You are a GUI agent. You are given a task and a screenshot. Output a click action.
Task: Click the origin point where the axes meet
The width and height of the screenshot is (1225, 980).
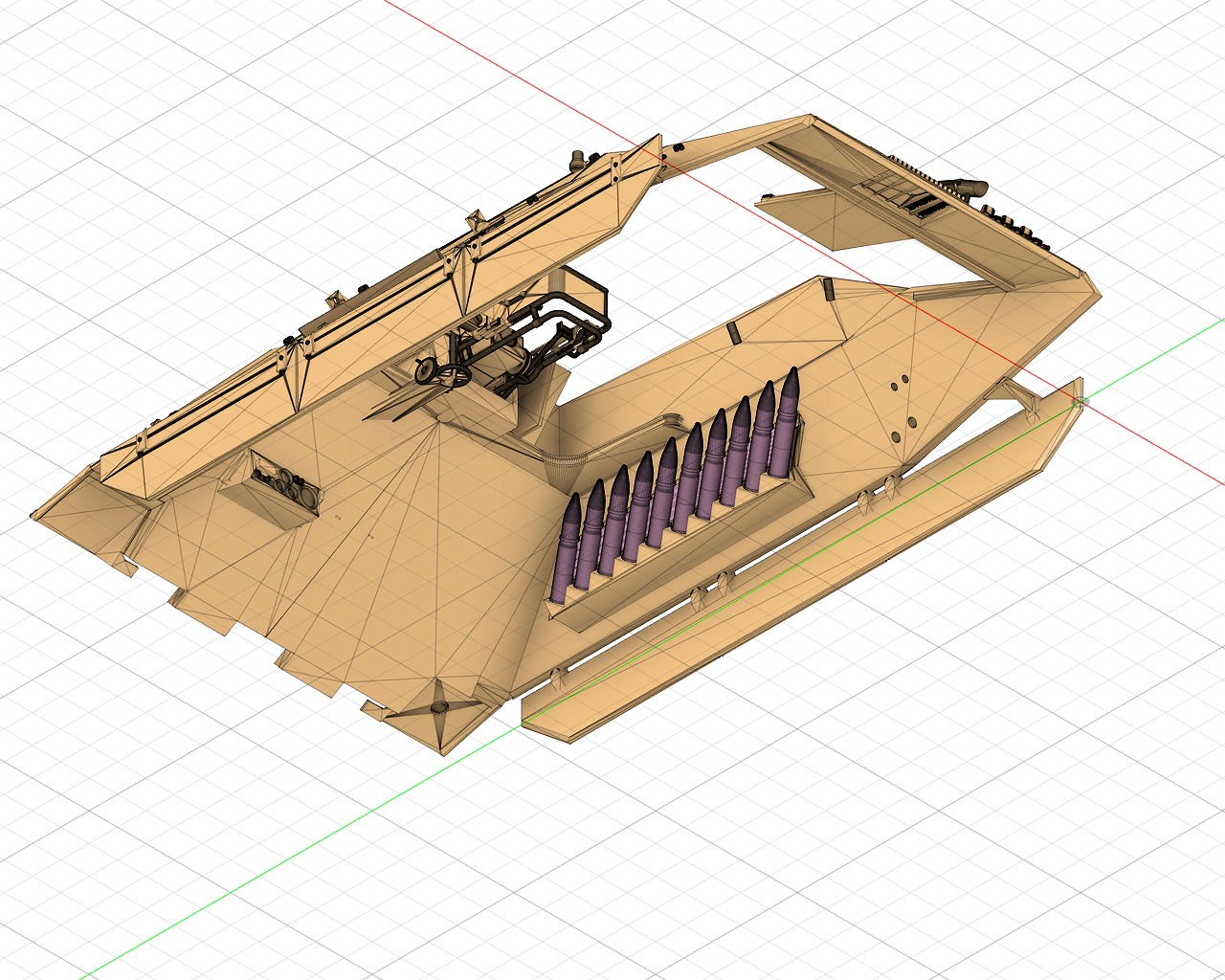1080,402
